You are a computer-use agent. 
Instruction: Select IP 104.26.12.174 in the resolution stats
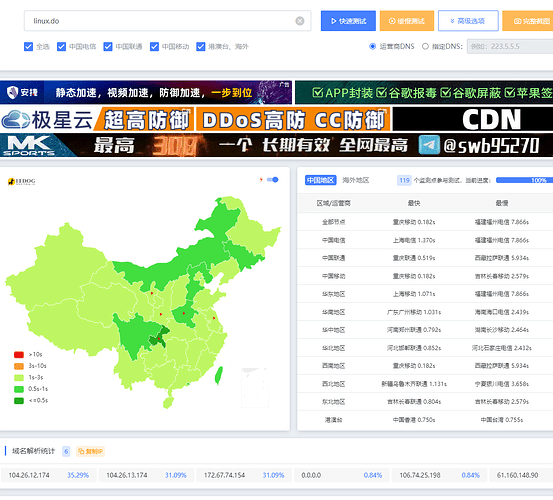(29, 475)
